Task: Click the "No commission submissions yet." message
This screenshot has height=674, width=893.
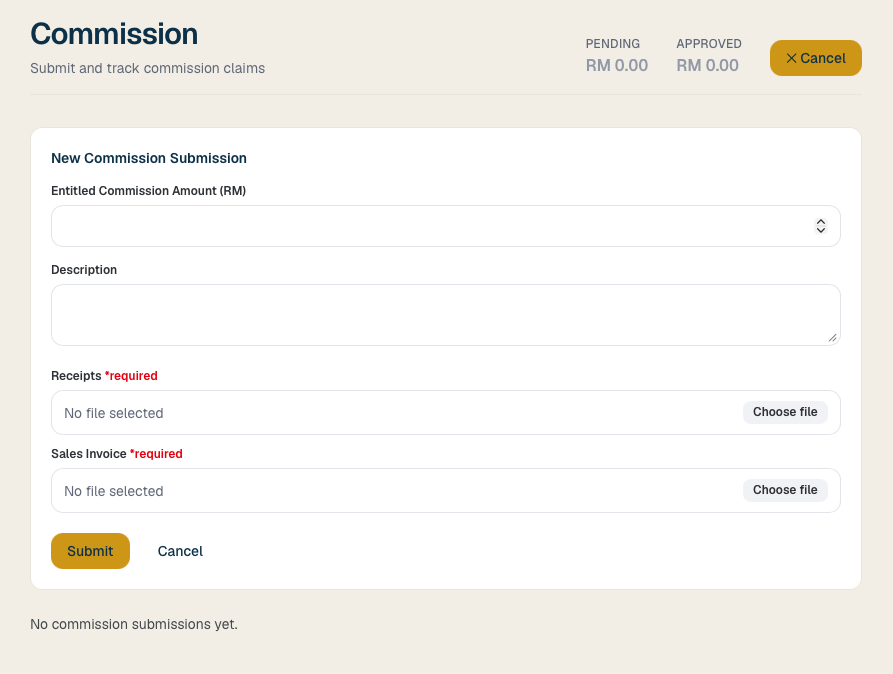Action: click(x=134, y=624)
